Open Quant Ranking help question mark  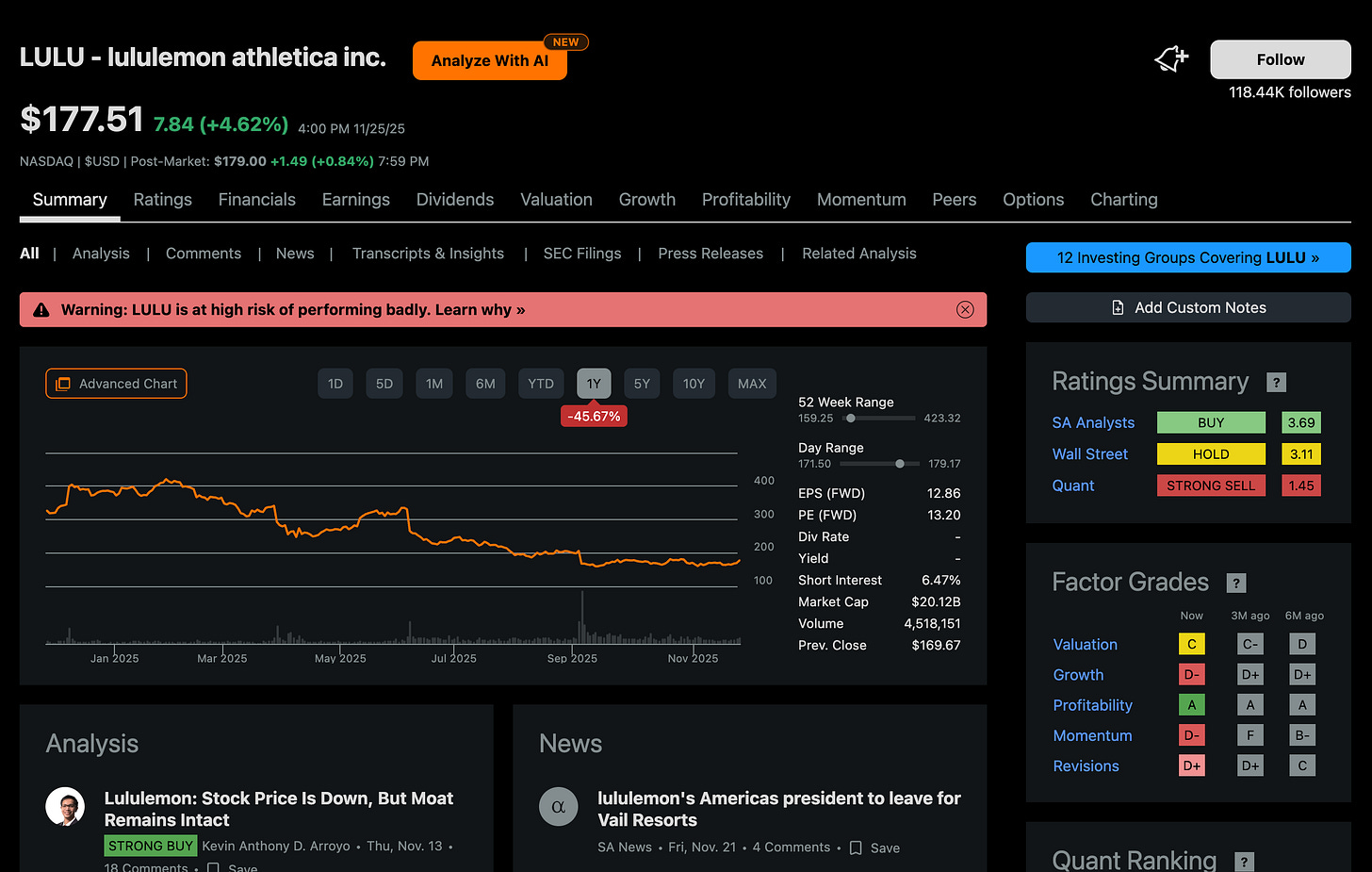[1244, 861]
